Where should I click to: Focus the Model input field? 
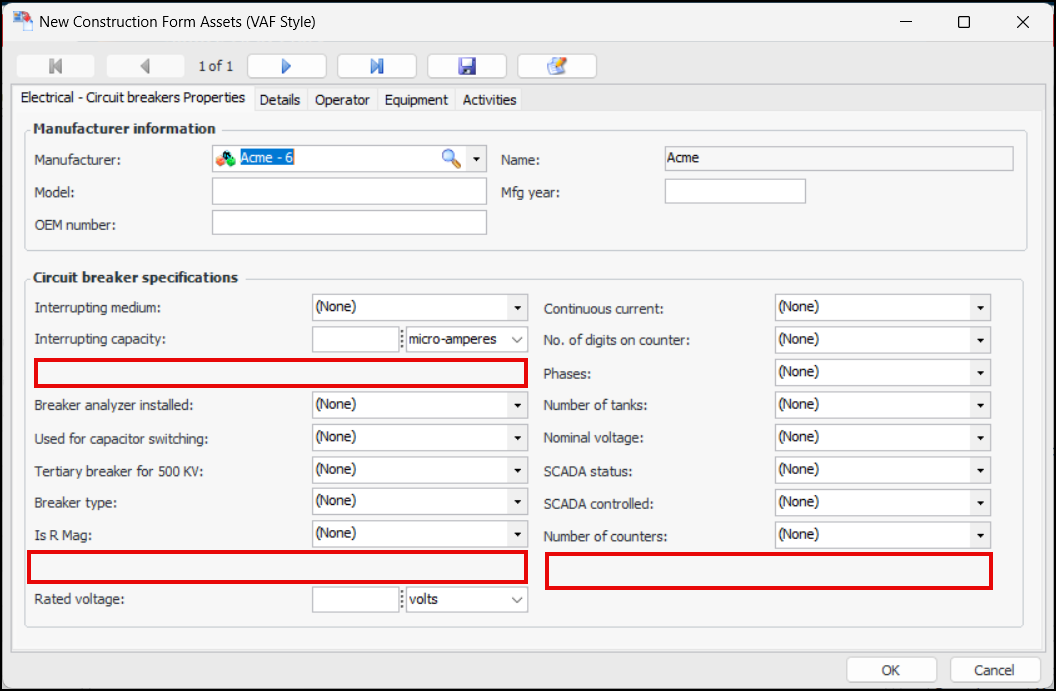349,191
